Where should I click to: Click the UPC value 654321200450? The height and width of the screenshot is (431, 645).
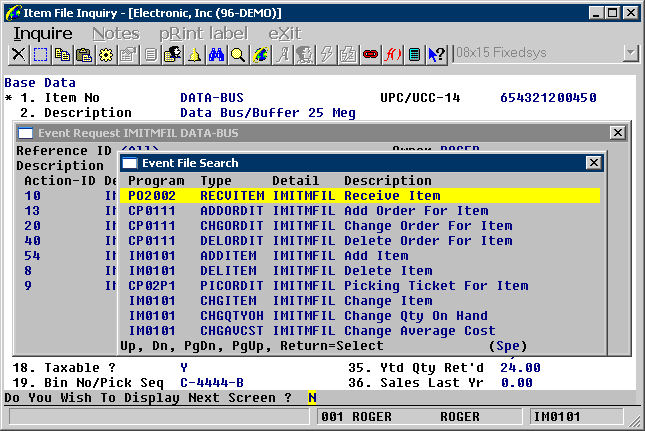[548, 98]
